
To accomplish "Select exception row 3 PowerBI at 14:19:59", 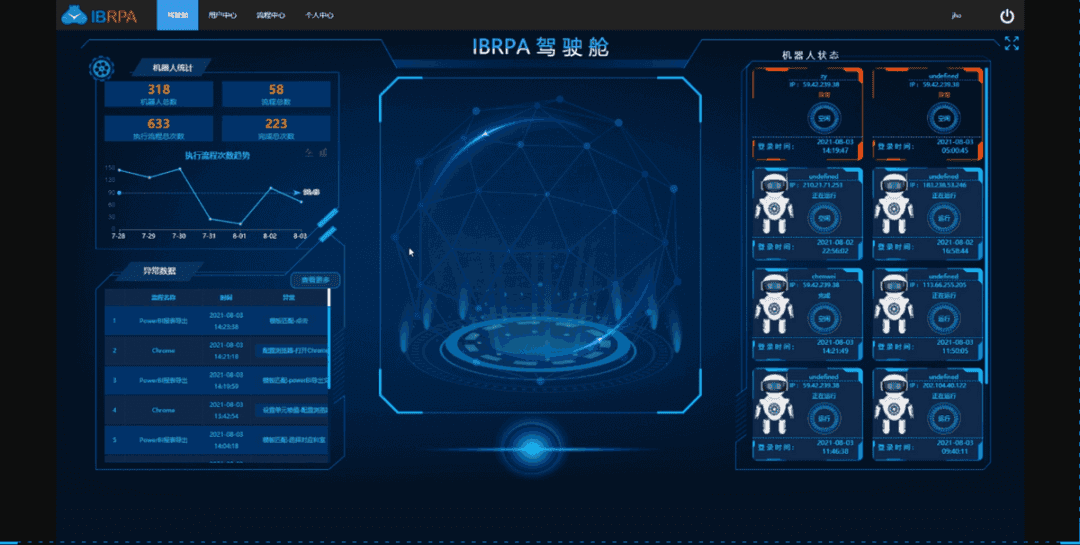I will coord(216,380).
